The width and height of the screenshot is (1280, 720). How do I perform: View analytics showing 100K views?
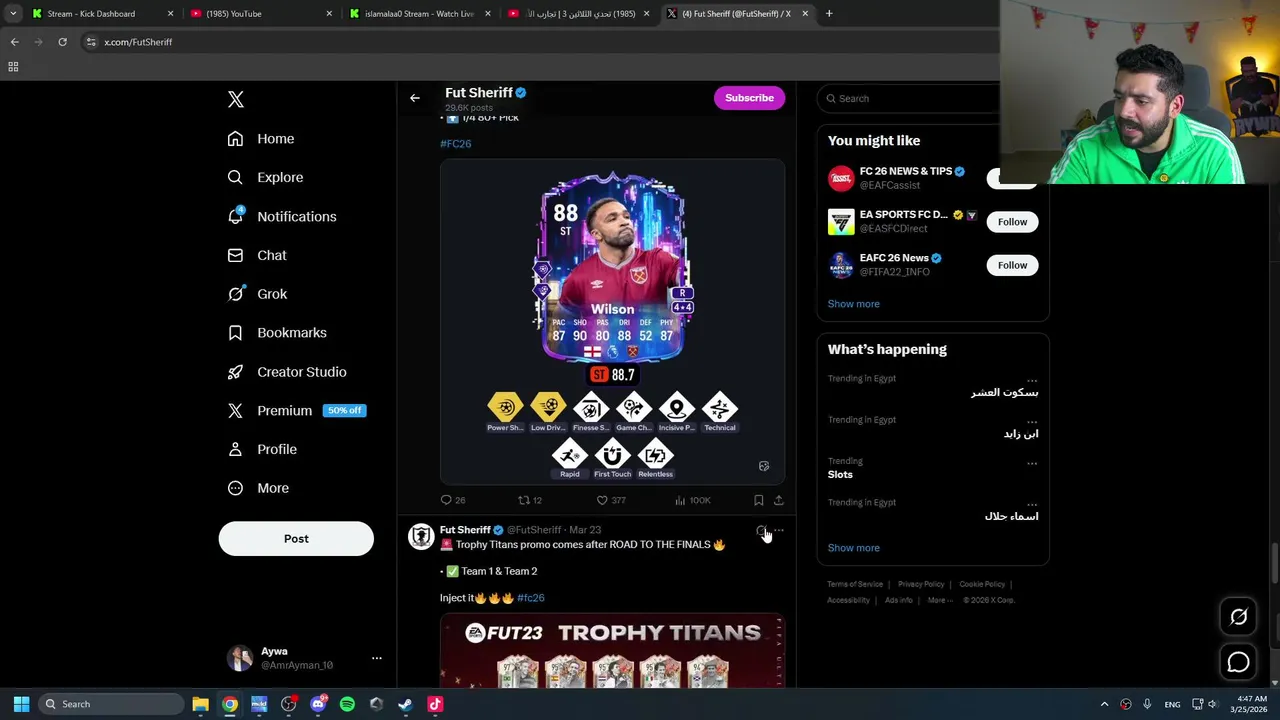692,500
